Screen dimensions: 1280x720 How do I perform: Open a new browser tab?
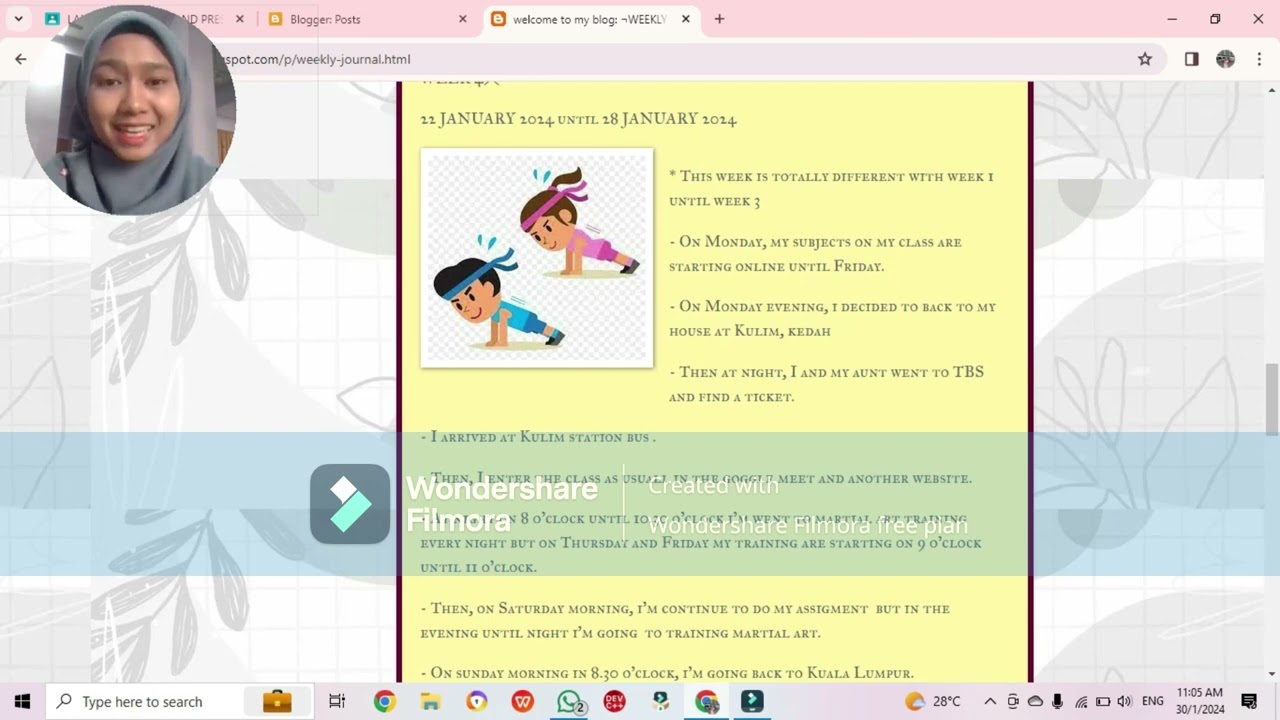coord(719,19)
